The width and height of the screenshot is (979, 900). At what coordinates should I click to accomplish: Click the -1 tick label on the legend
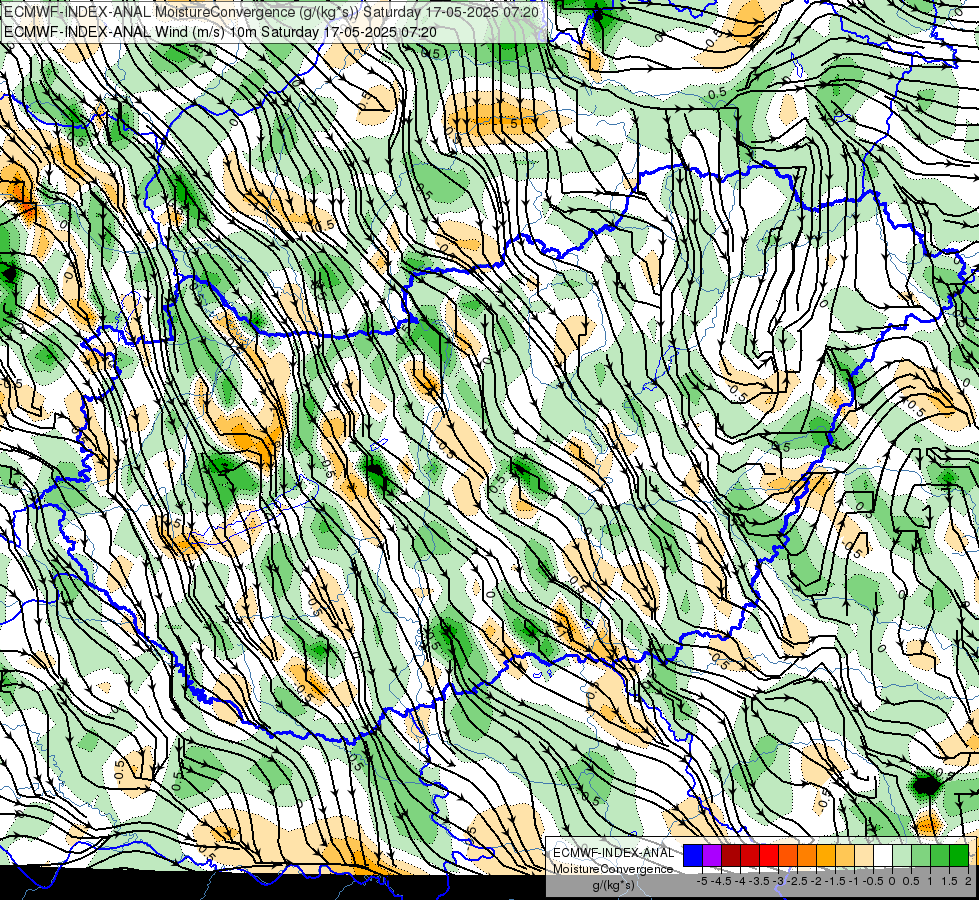pos(854,881)
